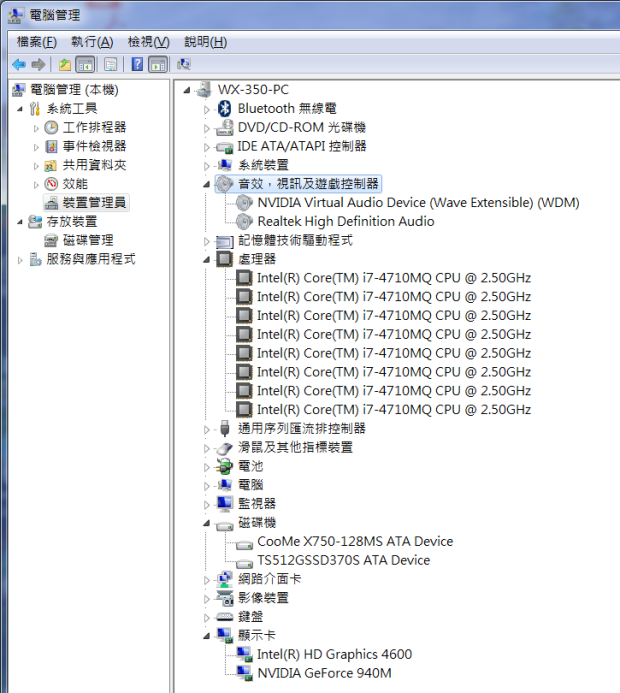
Task: Click the 通用序列匯流排控制器 USB icon
Action: [224, 428]
